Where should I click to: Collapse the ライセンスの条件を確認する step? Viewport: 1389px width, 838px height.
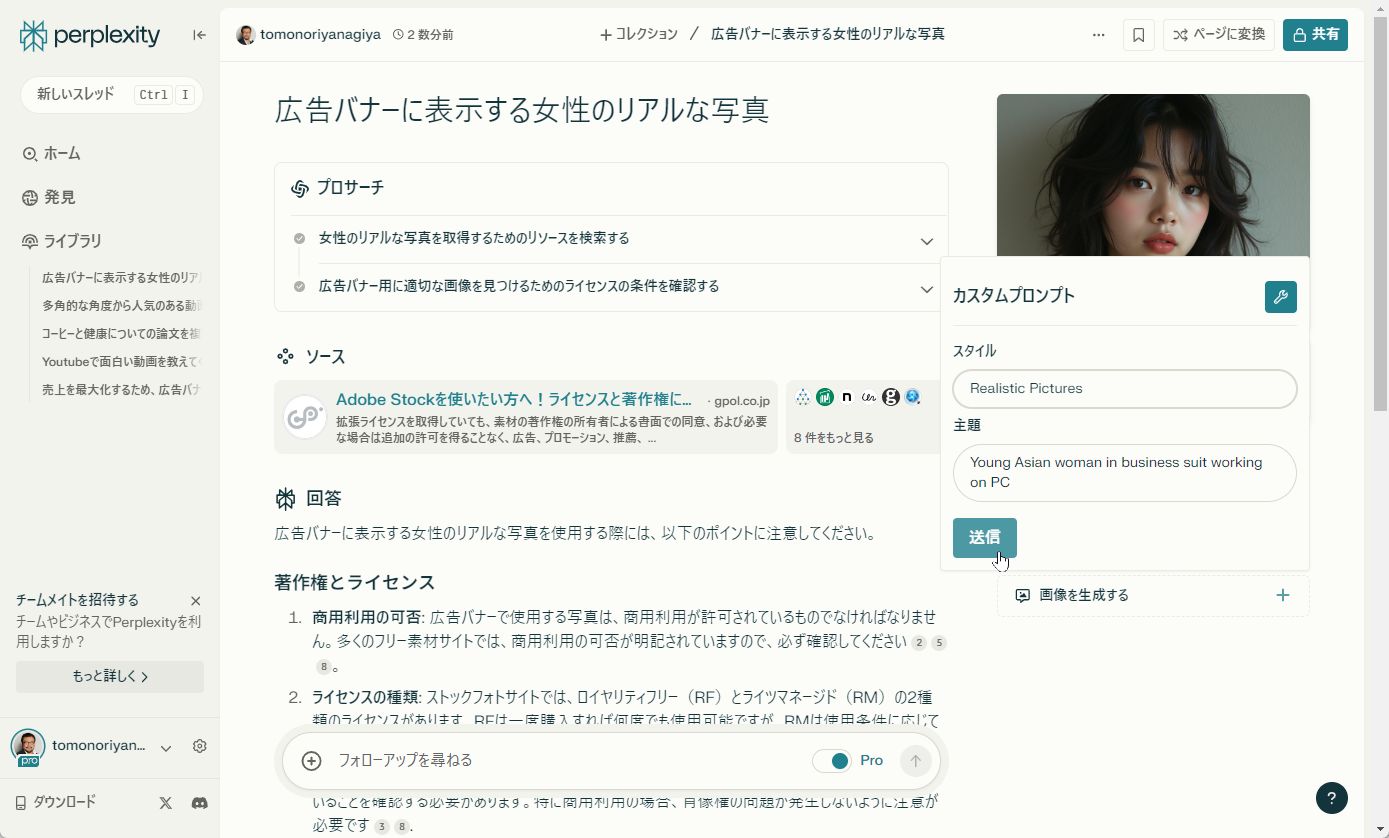tap(926, 289)
